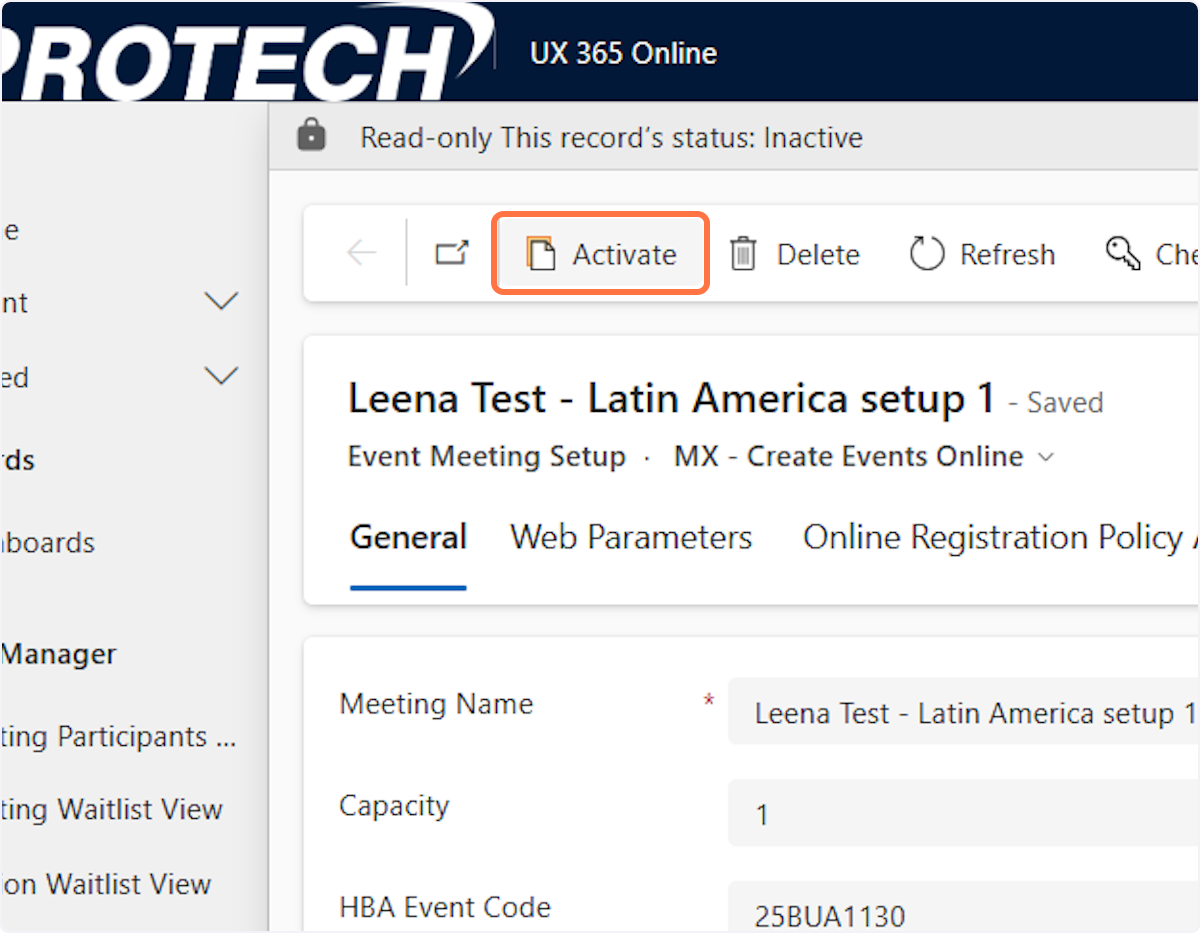Screen dimensions: 1200x933
Task: Click the read-only lock icon
Action: coord(312,135)
